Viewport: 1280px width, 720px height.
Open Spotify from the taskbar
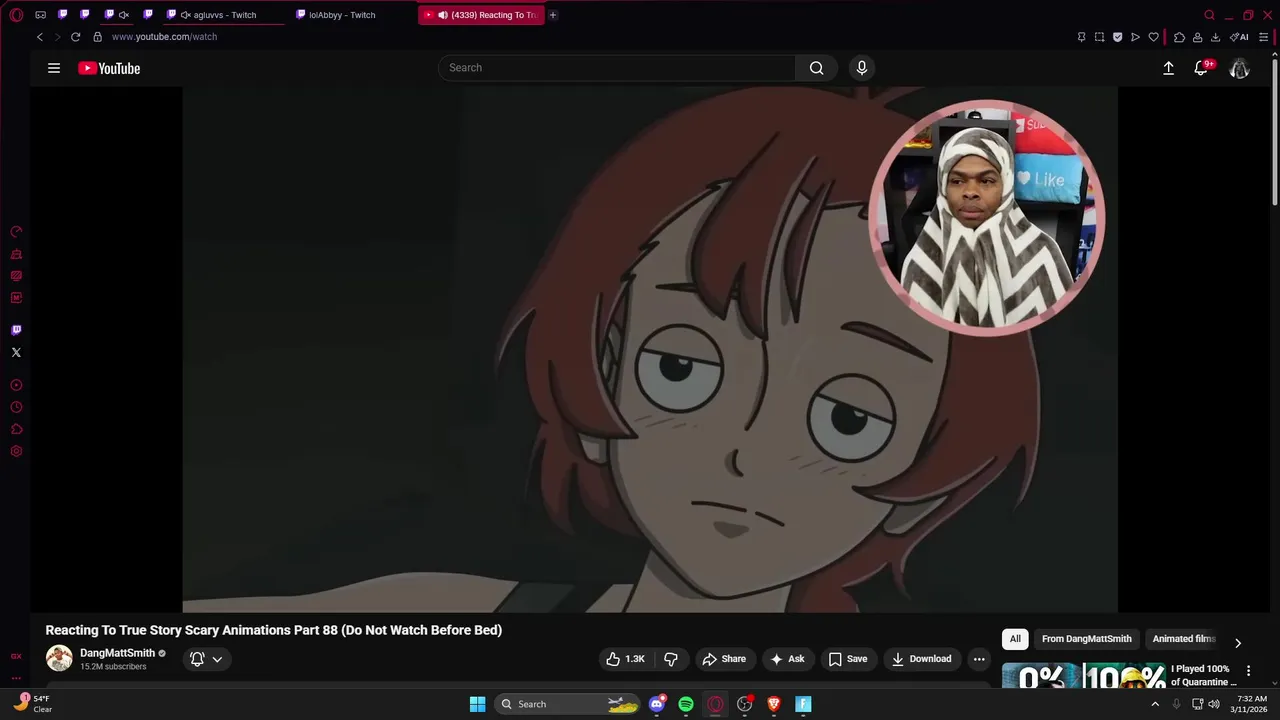click(686, 704)
